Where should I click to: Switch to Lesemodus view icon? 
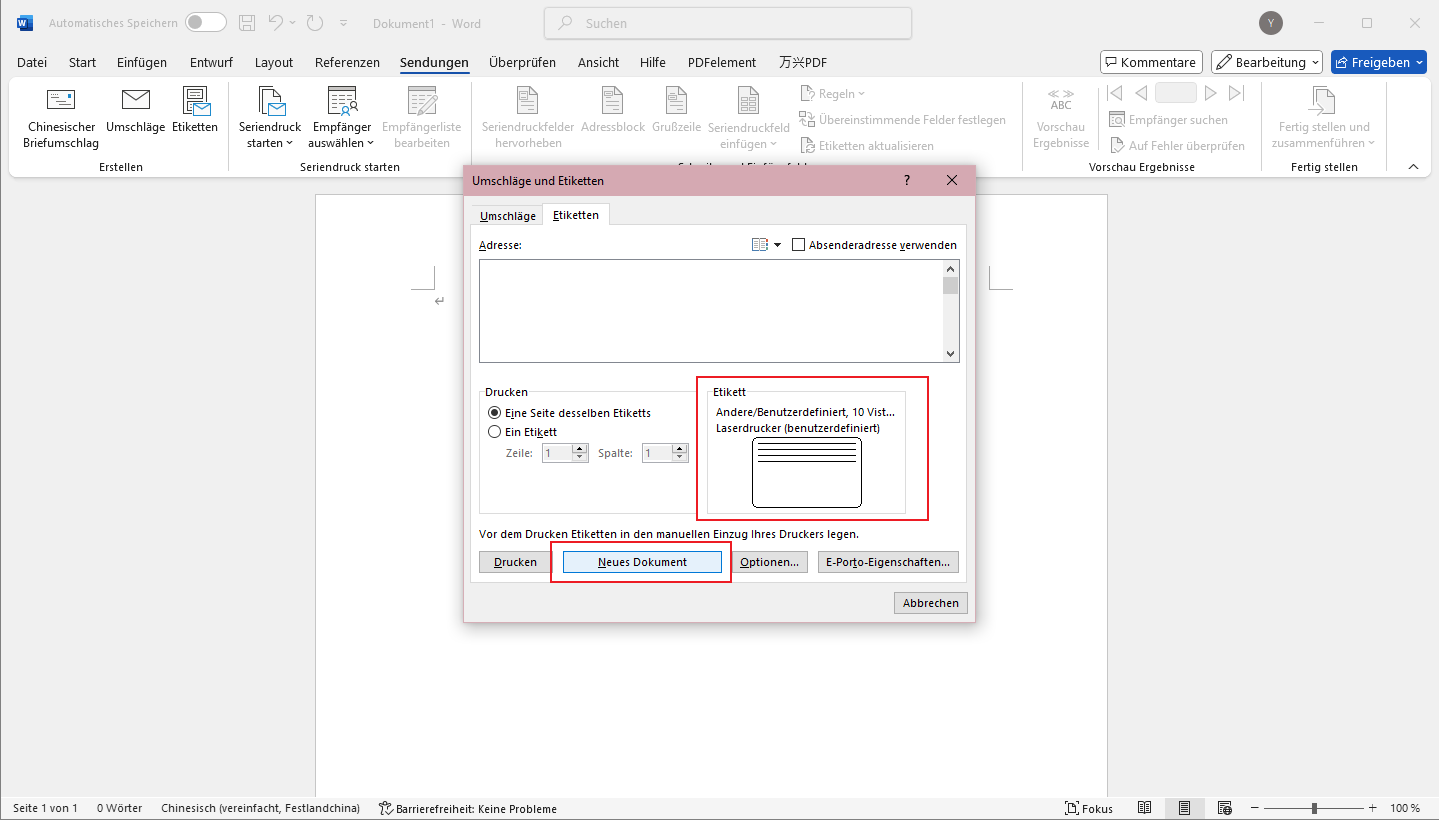tap(1144, 808)
